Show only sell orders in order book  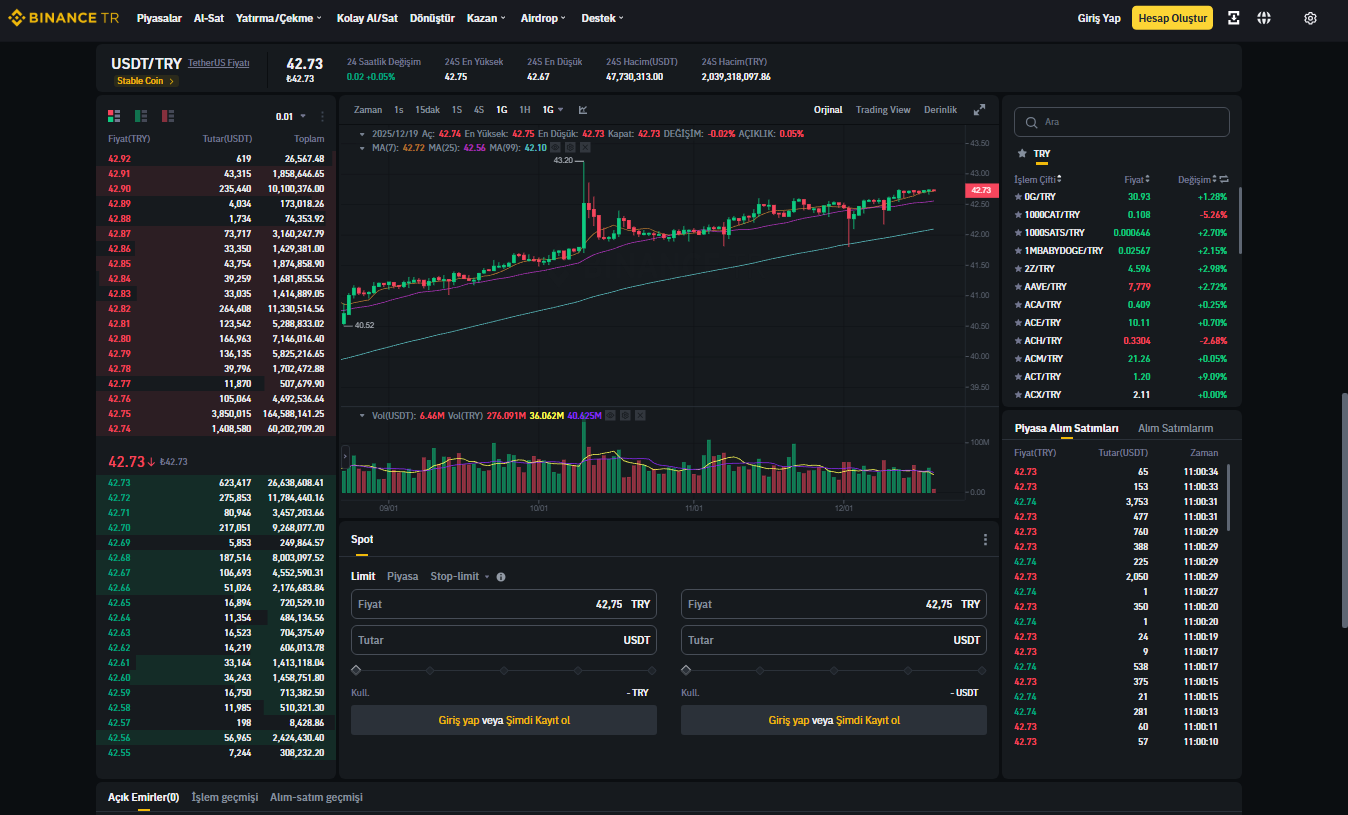pyautogui.click(x=168, y=116)
